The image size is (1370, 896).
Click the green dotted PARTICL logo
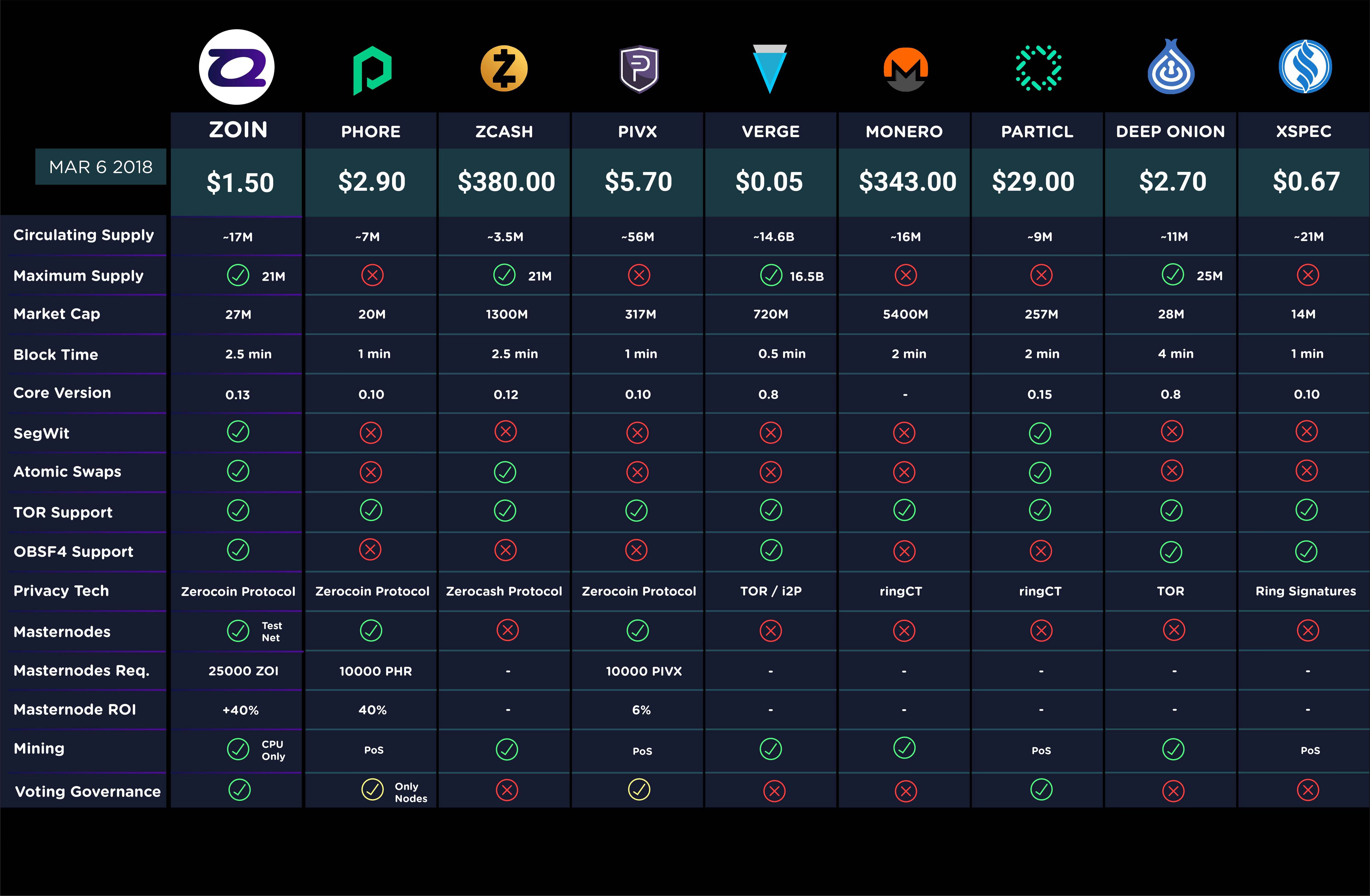1039,68
